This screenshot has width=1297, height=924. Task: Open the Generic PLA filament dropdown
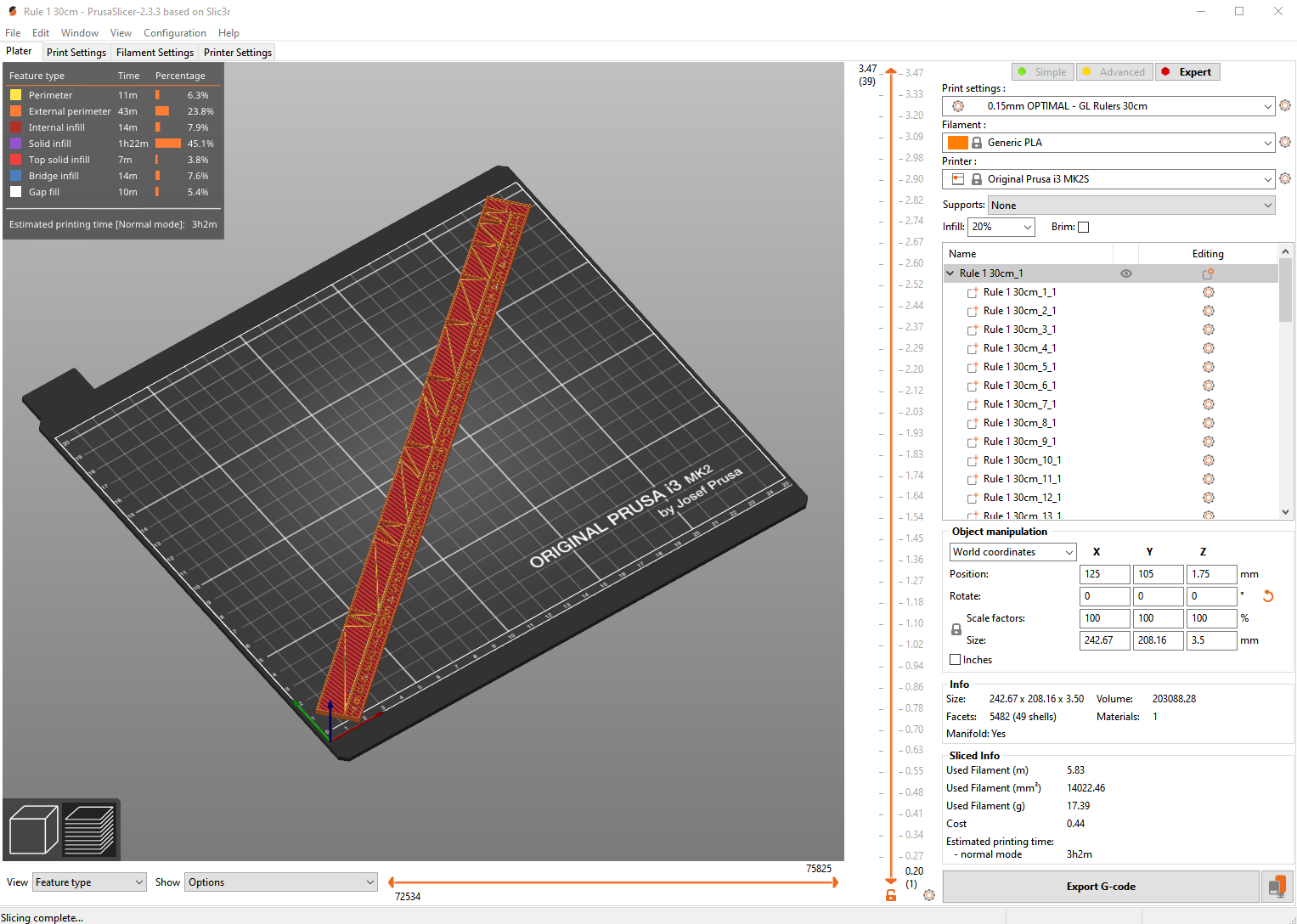pyautogui.click(x=1108, y=143)
